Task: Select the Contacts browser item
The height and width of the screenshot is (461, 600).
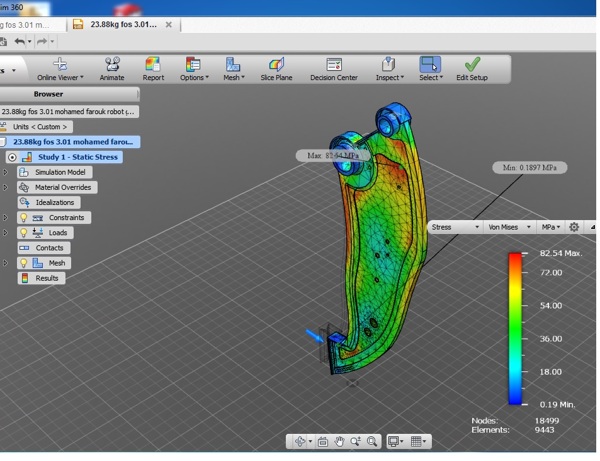Action: 49,248
